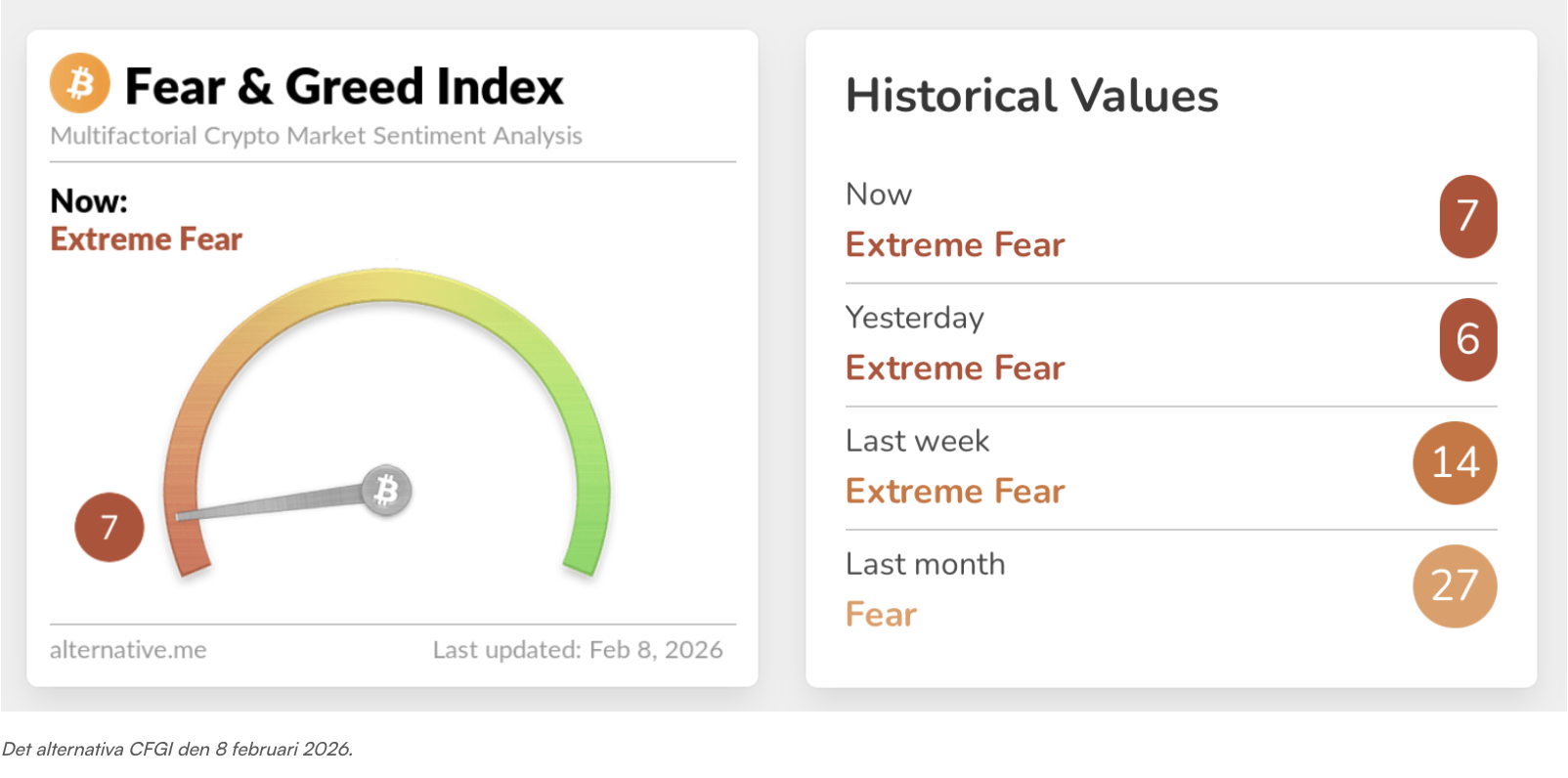The image size is (1568, 778).
Task: Click the Last month Fear text
Action: coord(881,615)
